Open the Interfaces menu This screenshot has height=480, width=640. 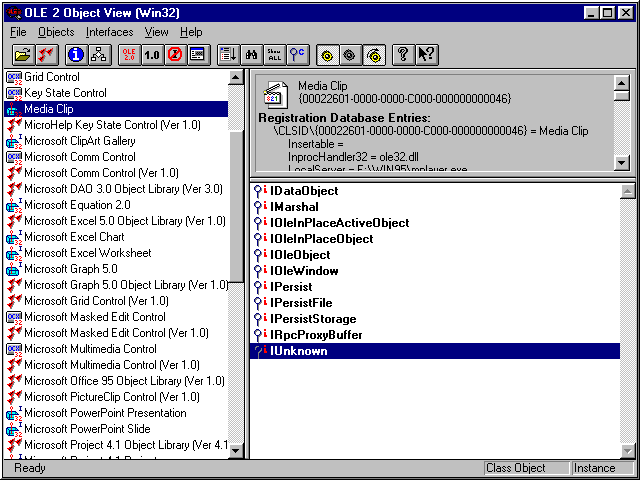pyautogui.click(x=109, y=32)
